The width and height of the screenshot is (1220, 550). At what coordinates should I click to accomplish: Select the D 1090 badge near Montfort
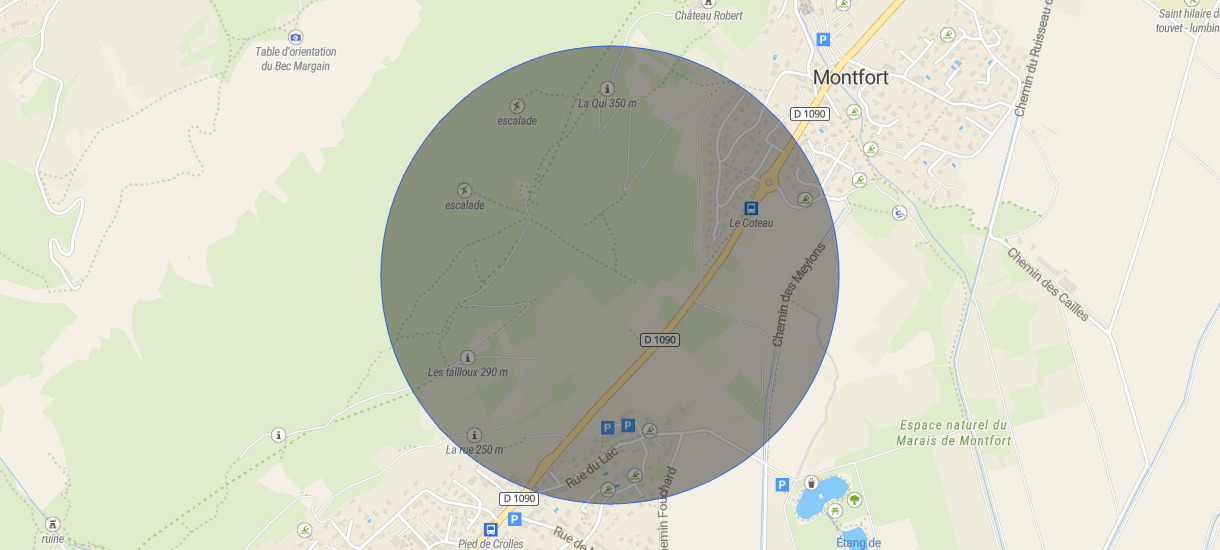click(x=810, y=114)
